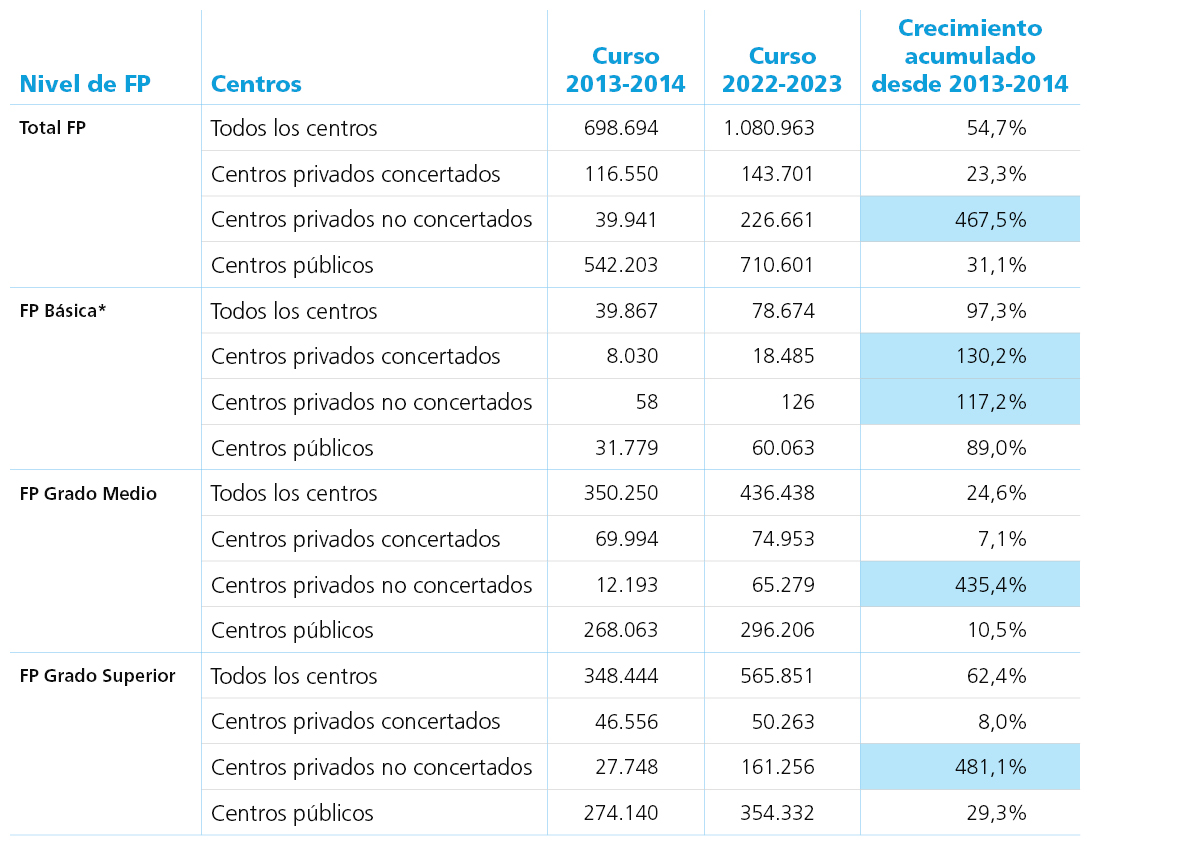Click the 'FP Grado Medio' row label
Viewport: 1180px width, 845px height.
tap(88, 493)
